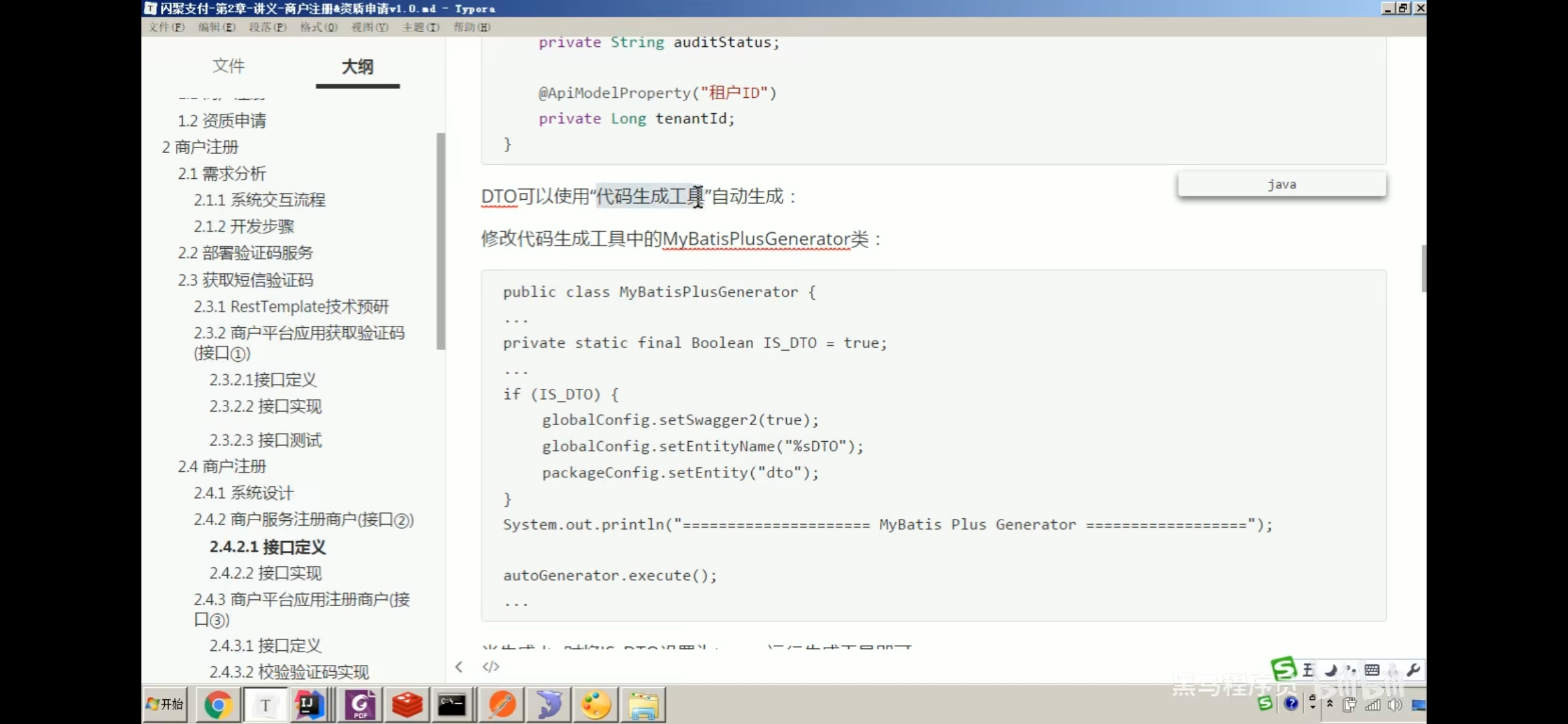Screen dimensions: 1568x724
Task: Jump to outline item 2.4.2.2 接口实现
Action: tap(265, 573)
